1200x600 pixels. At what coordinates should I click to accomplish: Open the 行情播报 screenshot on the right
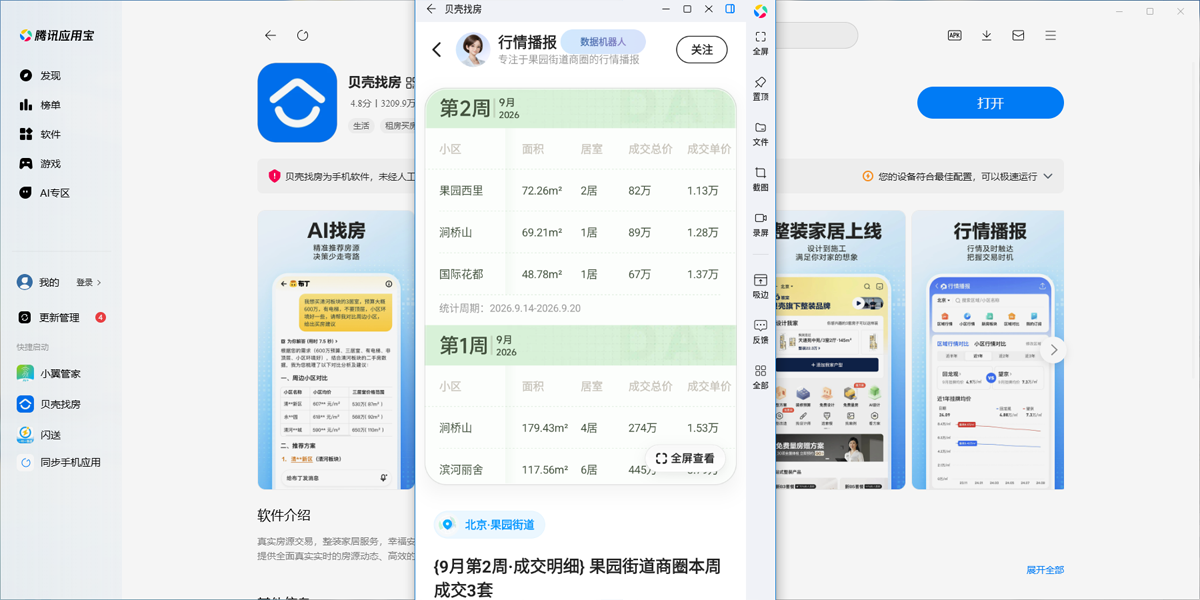coord(988,350)
